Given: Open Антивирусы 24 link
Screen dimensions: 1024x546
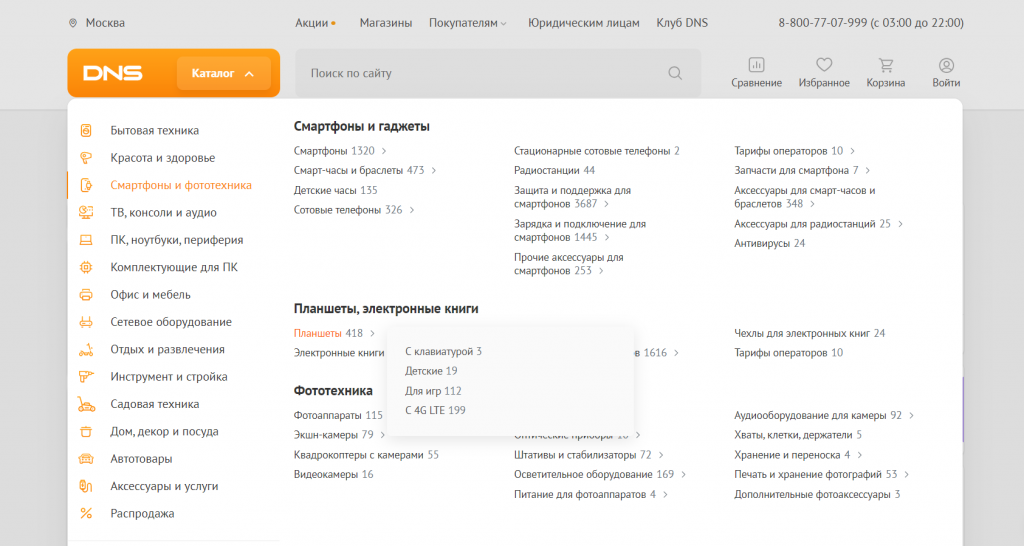Looking at the screenshot, I should (769, 243).
